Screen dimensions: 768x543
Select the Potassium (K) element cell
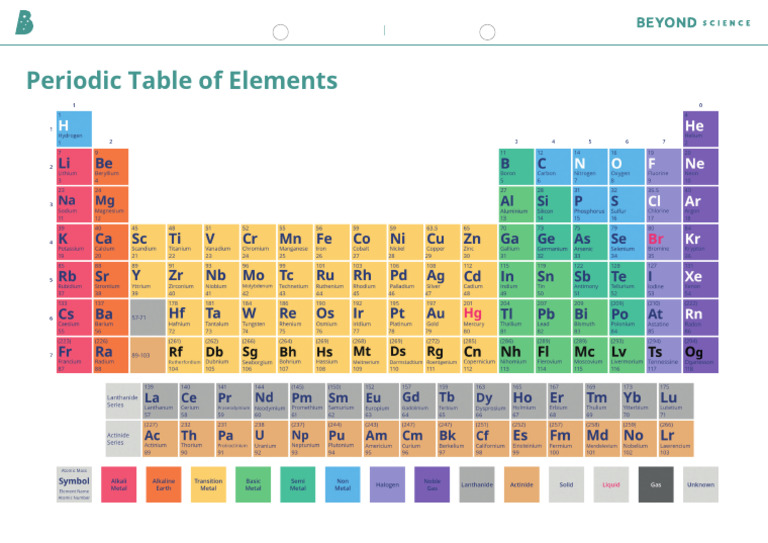coord(74,242)
